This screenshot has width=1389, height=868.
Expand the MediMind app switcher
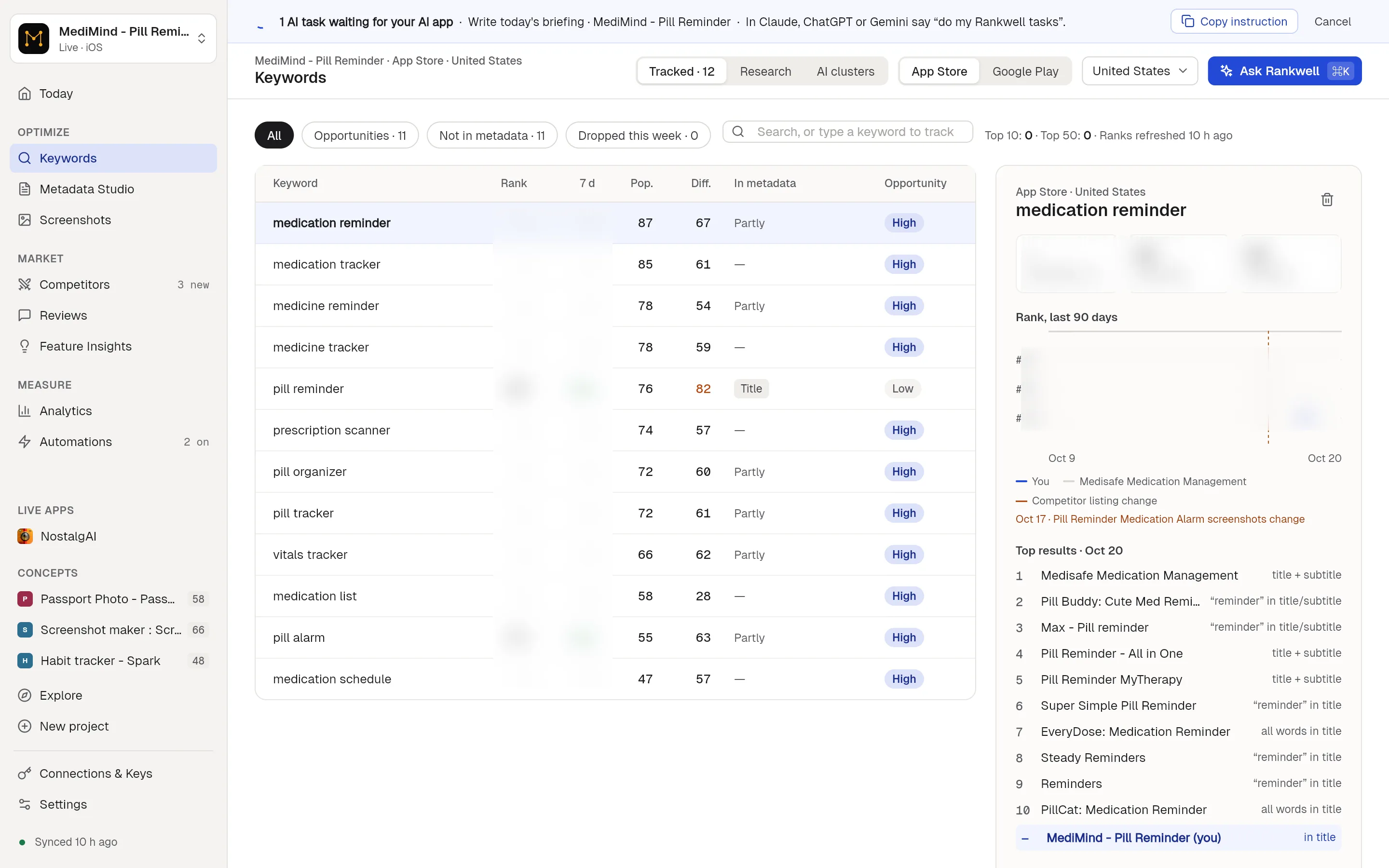click(x=113, y=39)
